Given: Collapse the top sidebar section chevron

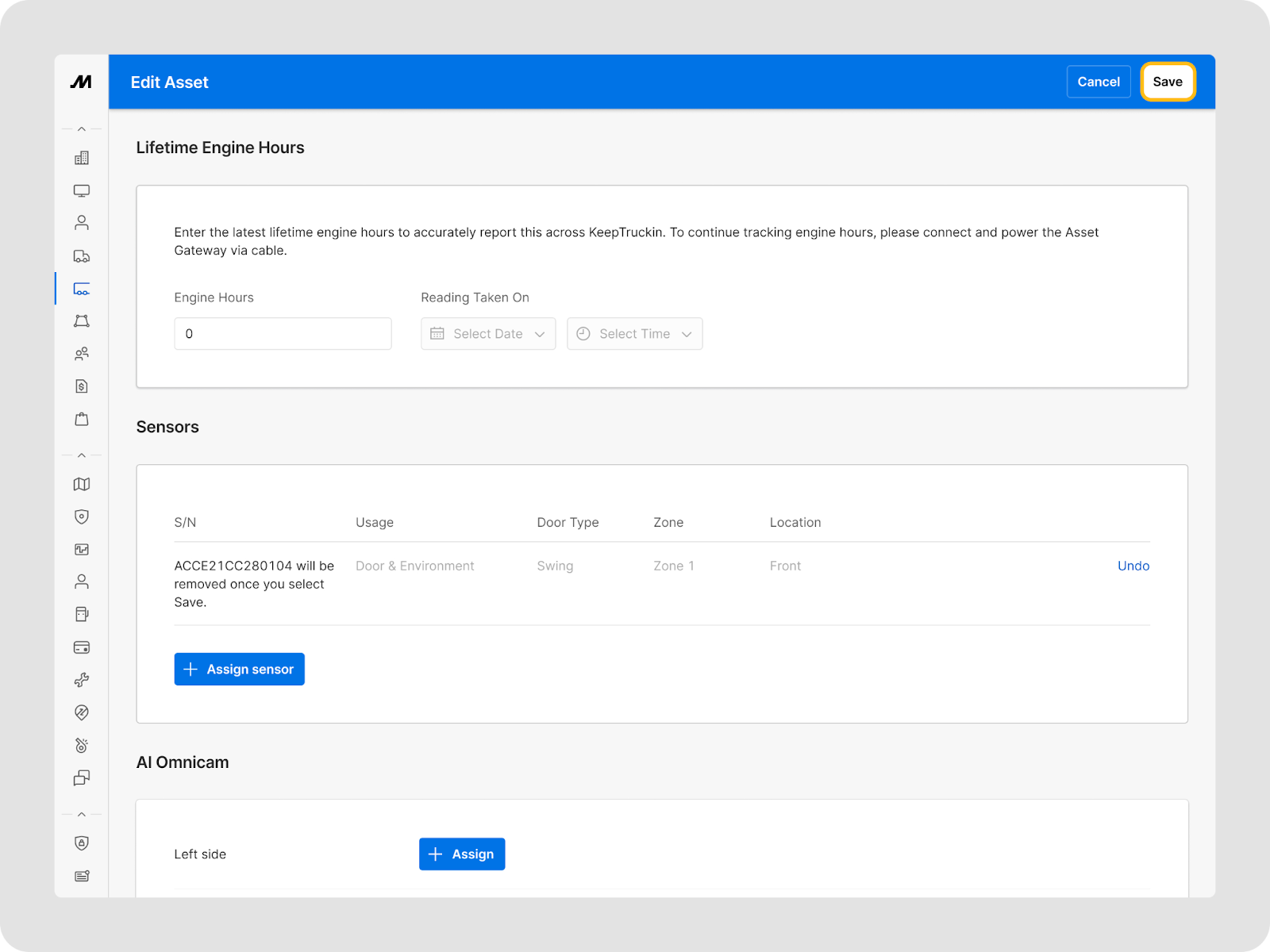Looking at the screenshot, I should [x=81, y=129].
